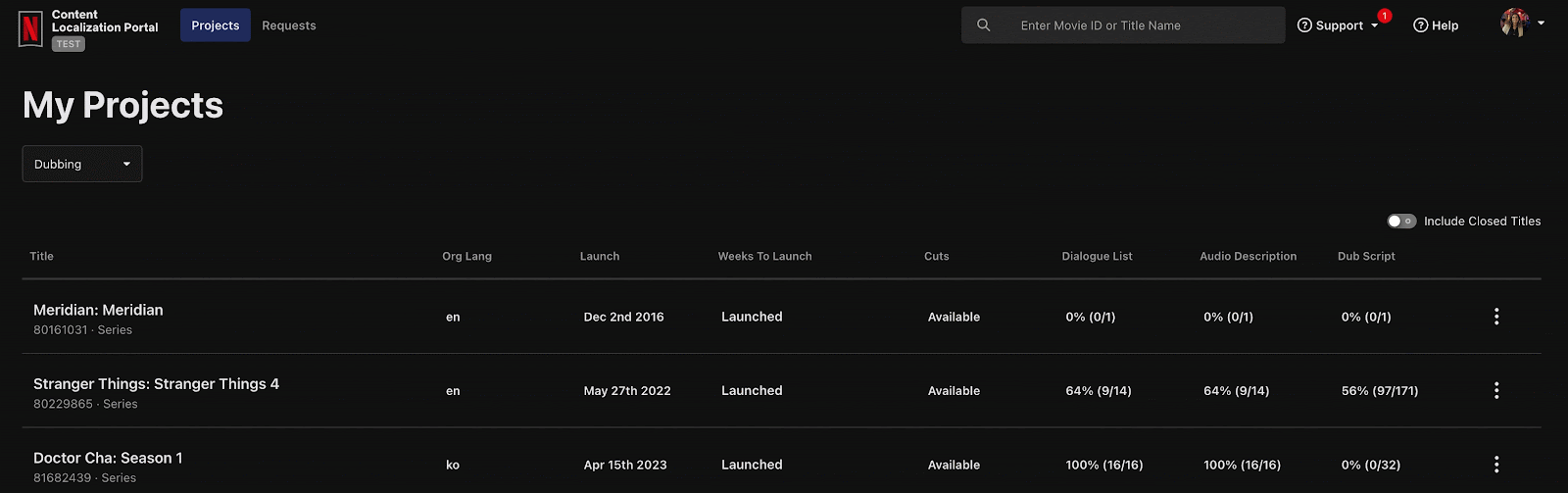Image resolution: width=1568 pixels, height=493 pixels.
Task: Click the search magnifier icon
Action: [983, 25]
